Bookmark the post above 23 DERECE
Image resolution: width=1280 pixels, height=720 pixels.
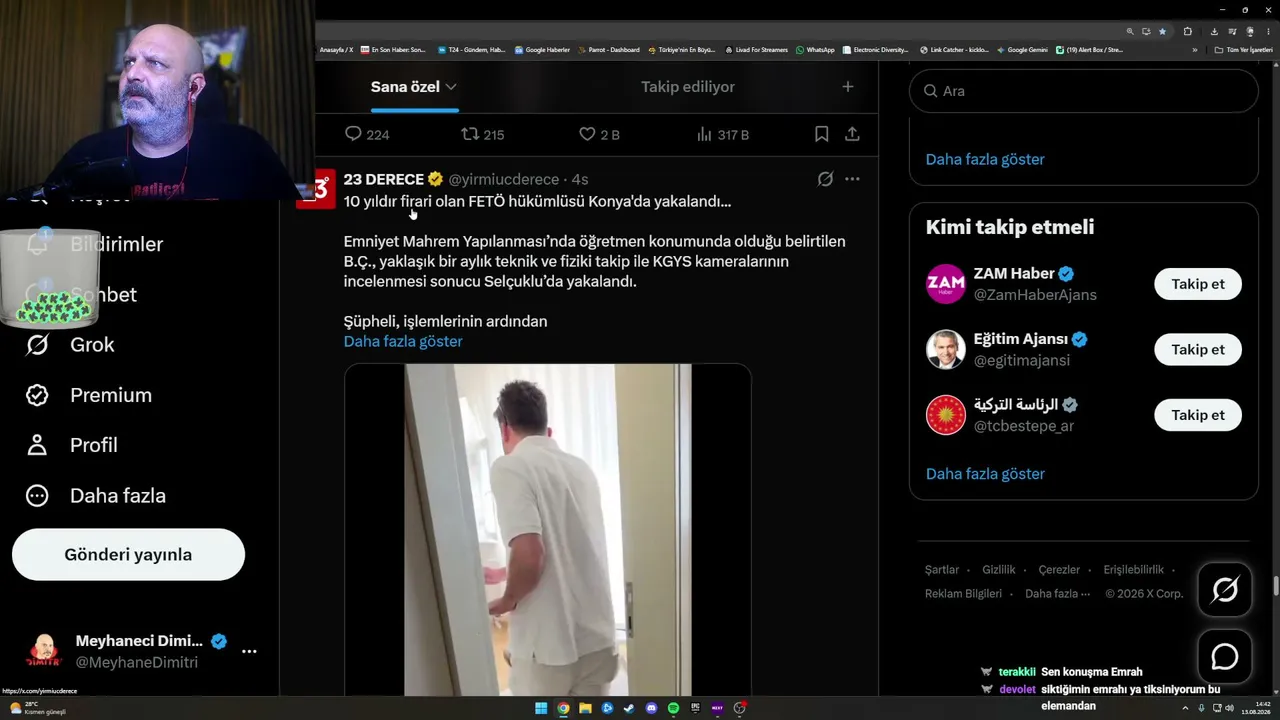[821, 134]
